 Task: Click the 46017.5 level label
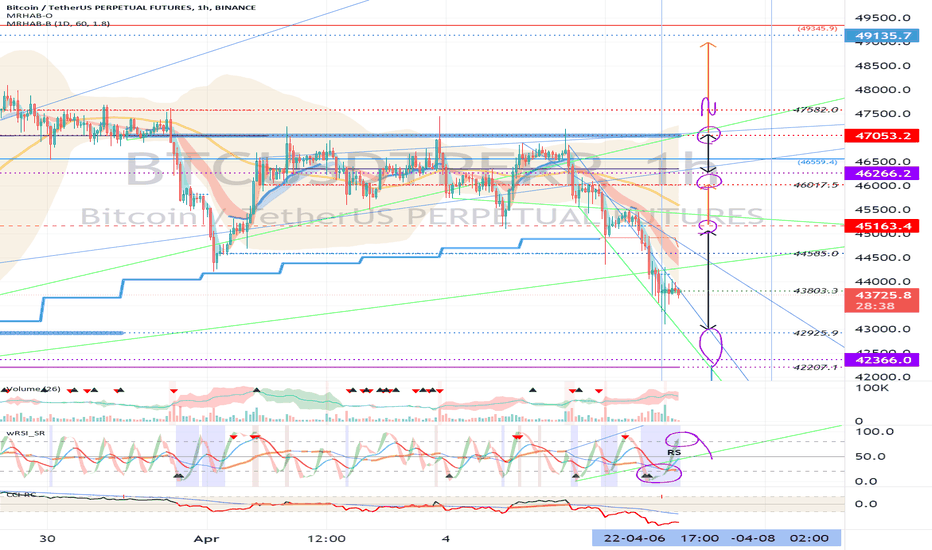[816, 185]
